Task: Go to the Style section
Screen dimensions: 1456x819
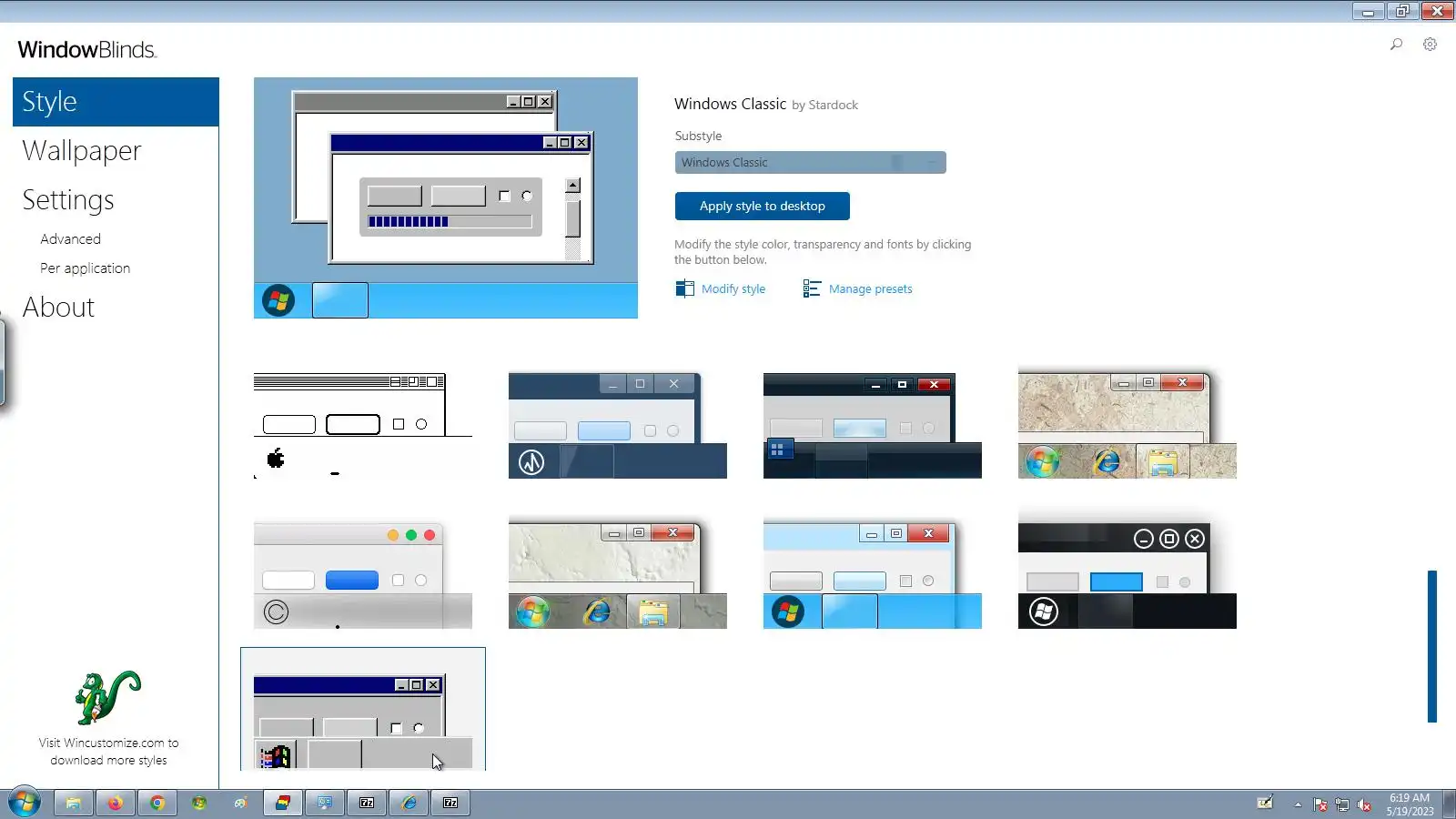Action: click(x=116, y=102)
